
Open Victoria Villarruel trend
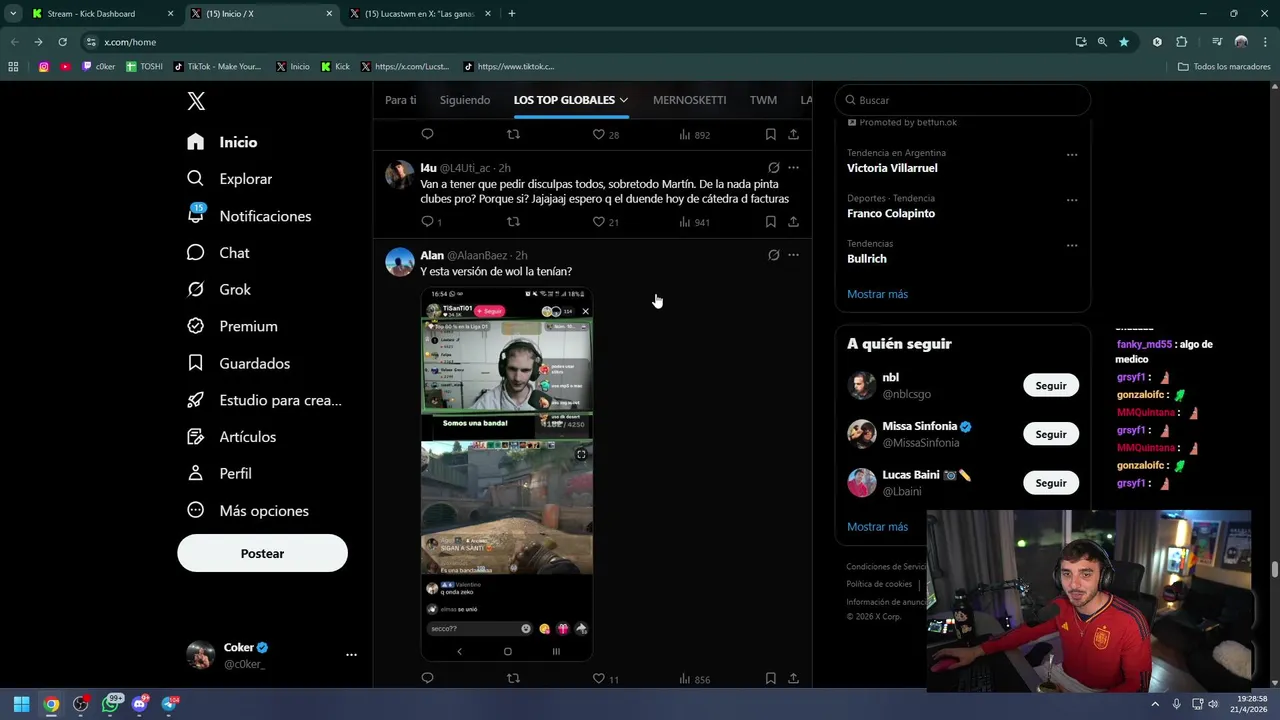(x=892, y=168)
